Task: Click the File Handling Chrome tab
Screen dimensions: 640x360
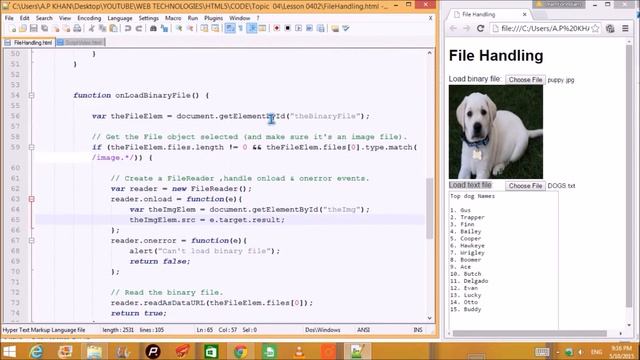Action: click(488, 14)
